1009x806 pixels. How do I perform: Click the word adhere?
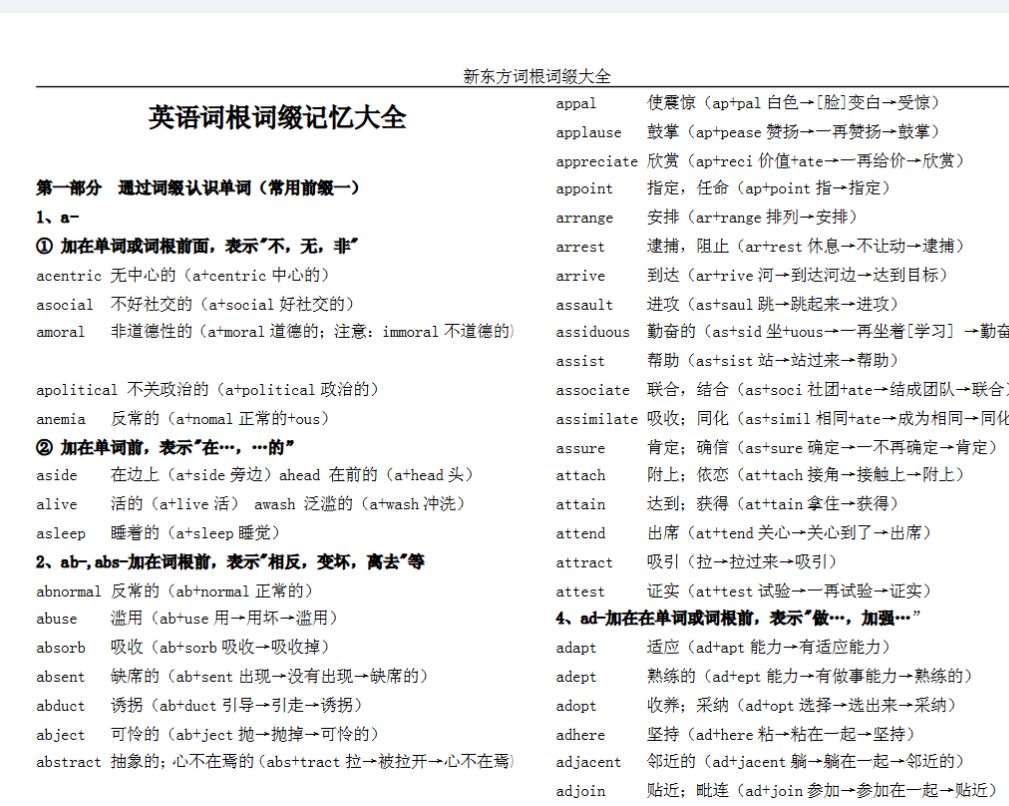[580, 735]
